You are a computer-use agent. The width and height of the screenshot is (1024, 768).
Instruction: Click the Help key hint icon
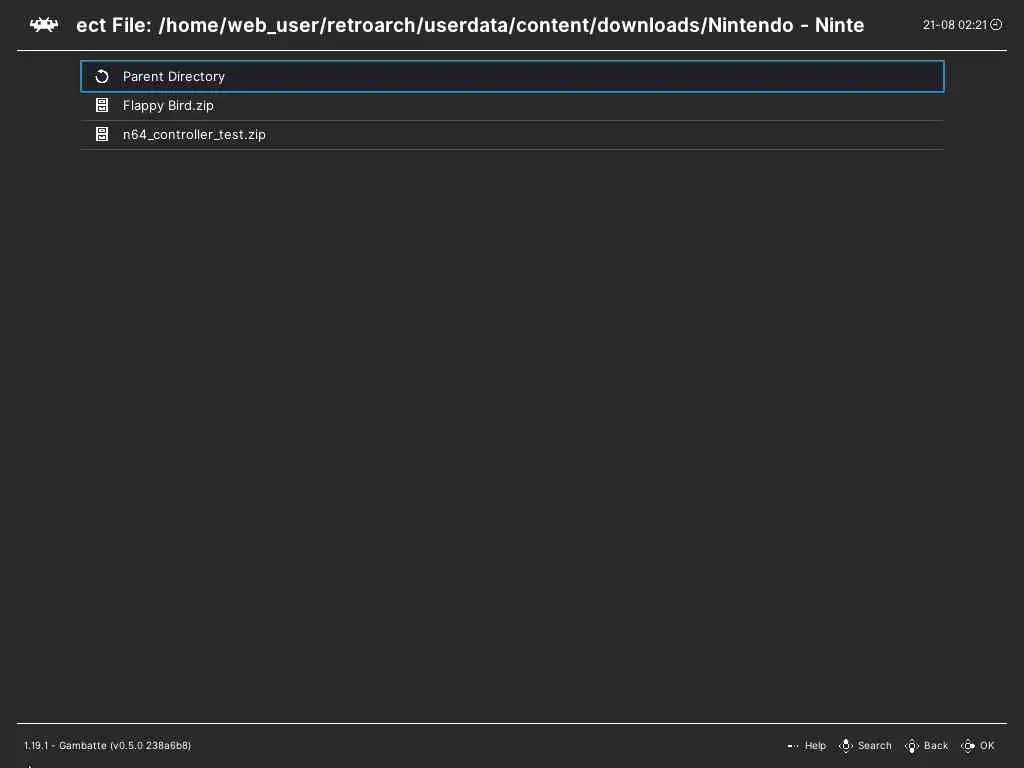793,746
